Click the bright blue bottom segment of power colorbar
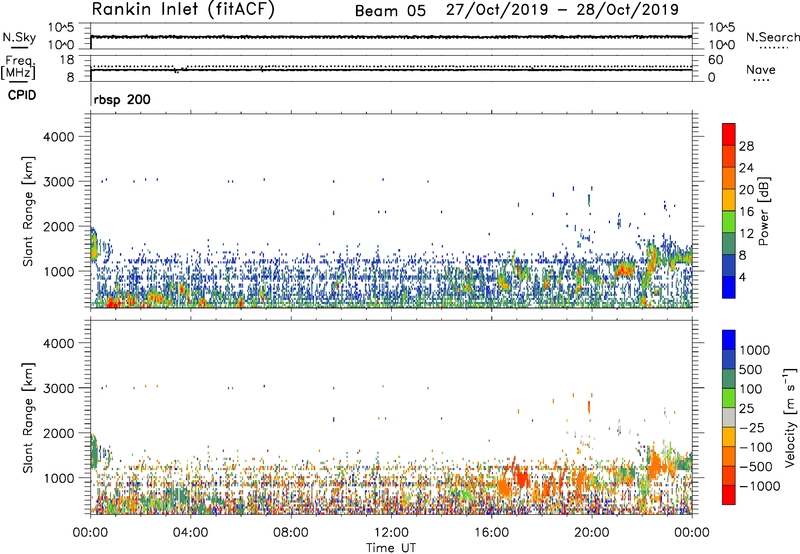The height and width of the screenshot is (554, 800). coord(729,287)
